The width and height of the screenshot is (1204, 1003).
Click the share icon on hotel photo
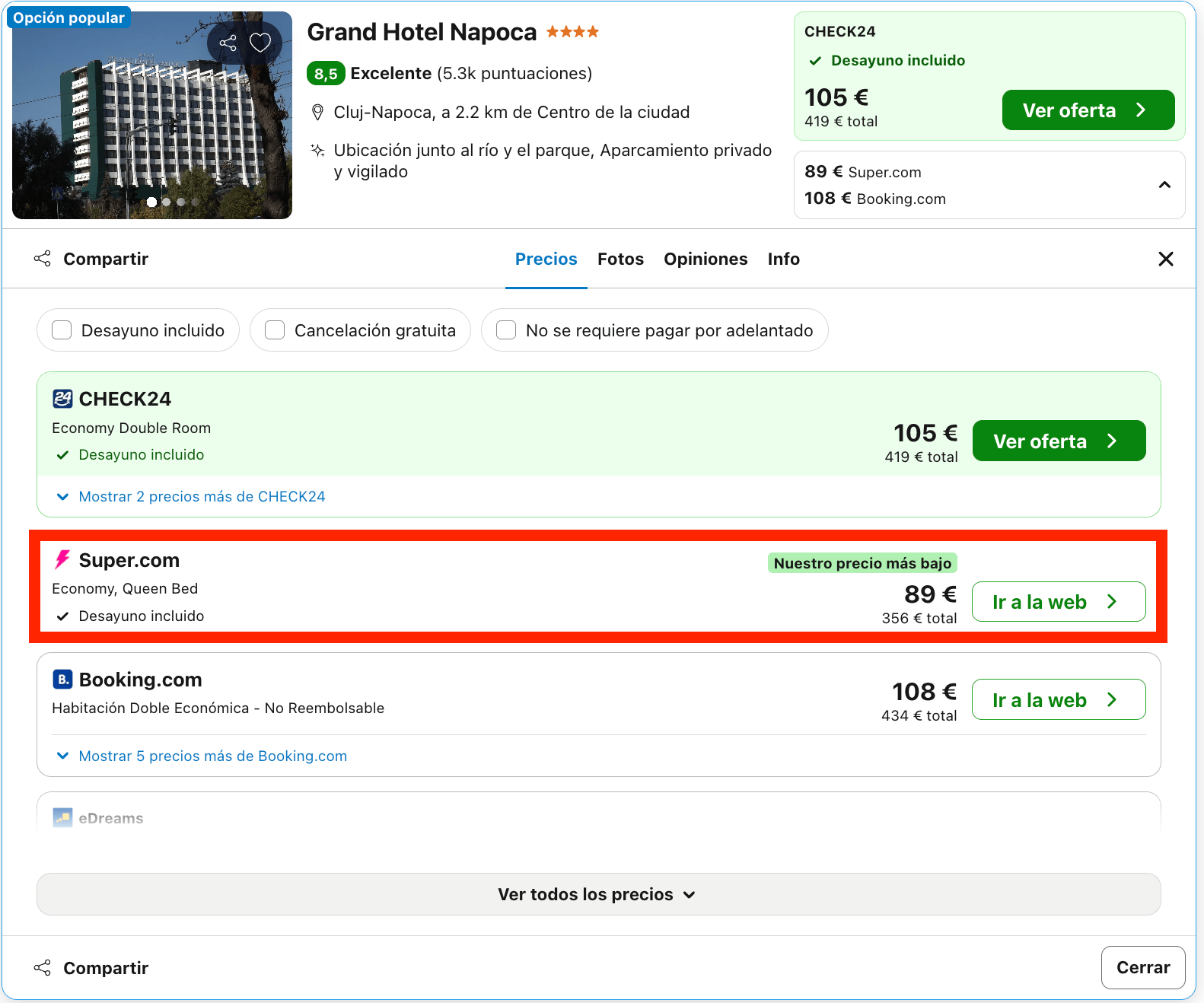tap(228, 43)
